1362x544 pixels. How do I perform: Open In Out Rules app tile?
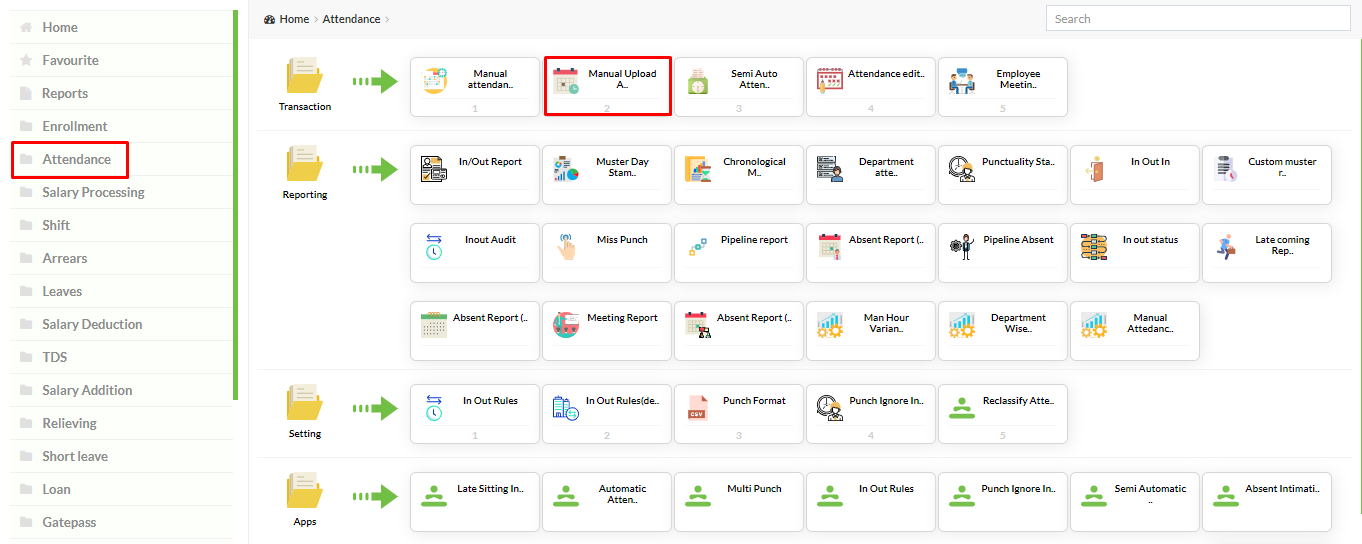(871, 502)
